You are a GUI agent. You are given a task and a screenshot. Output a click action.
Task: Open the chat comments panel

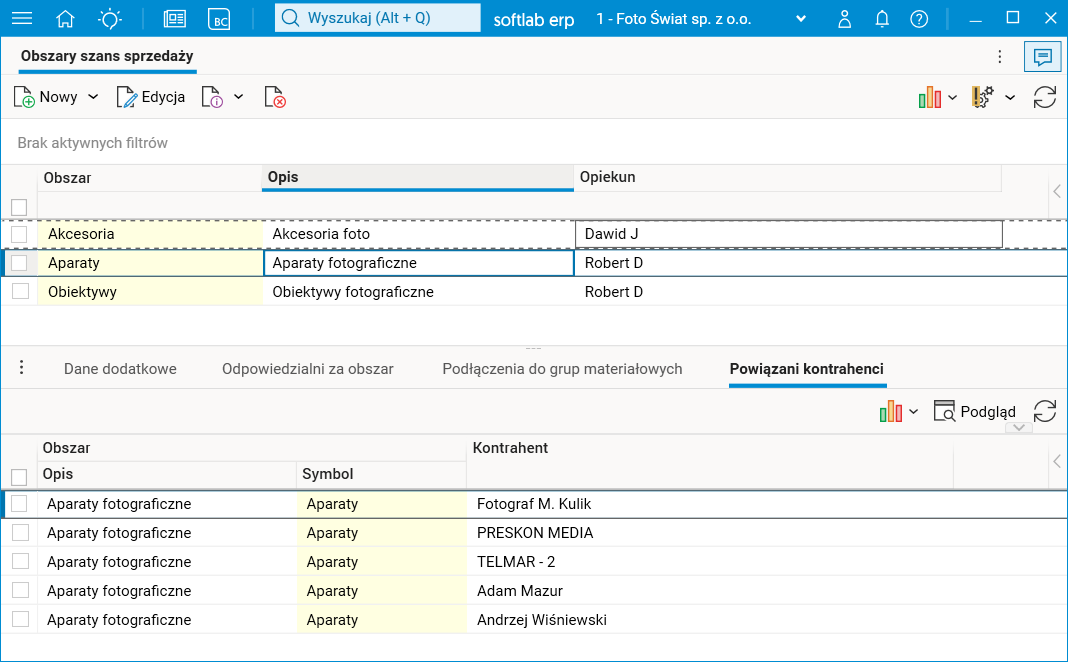pyautogui.click(x=1042, y=57)
